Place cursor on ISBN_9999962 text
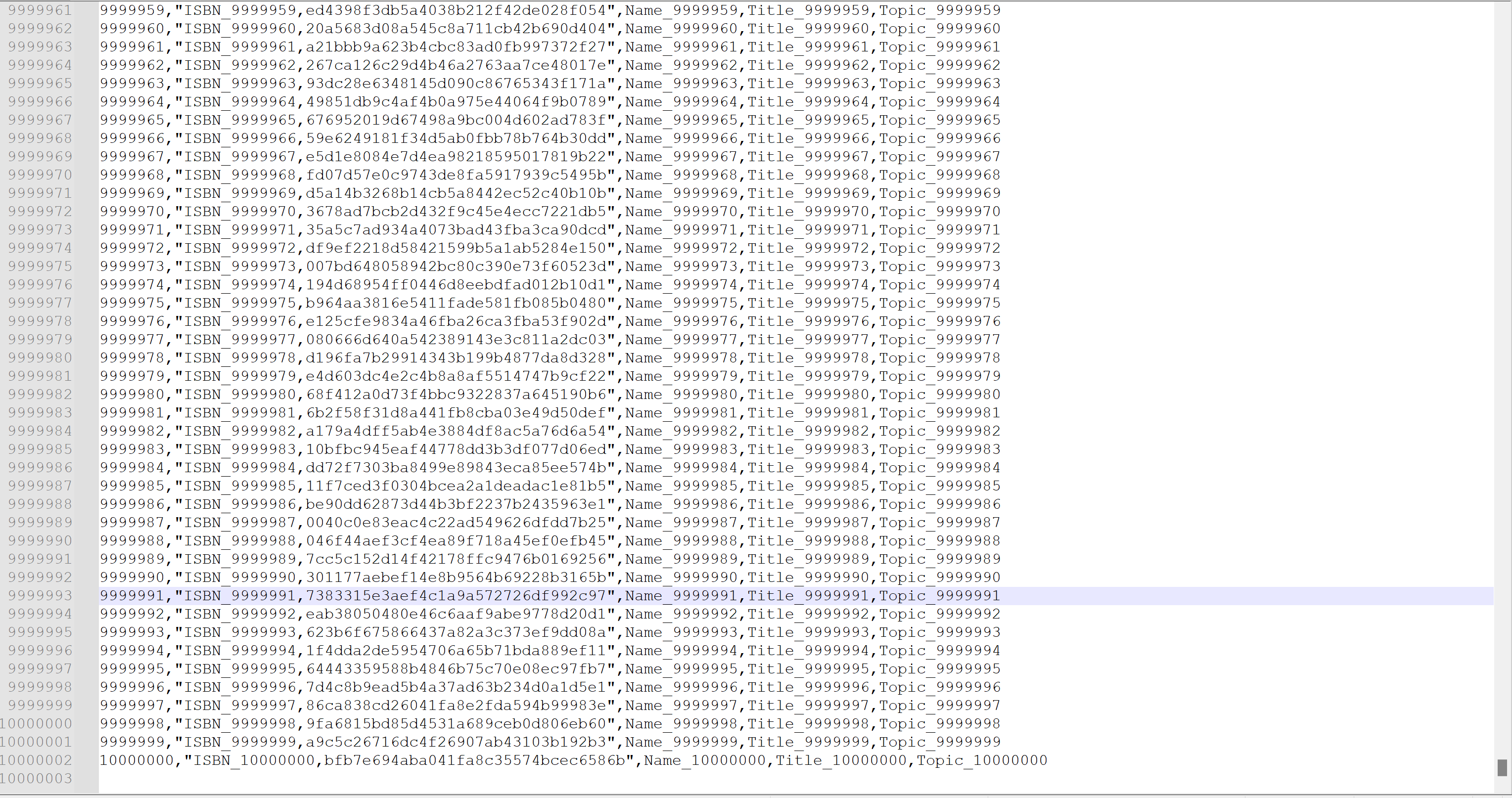The width and height of the screenshot is (1512, 798). click(x=239, y=65)
